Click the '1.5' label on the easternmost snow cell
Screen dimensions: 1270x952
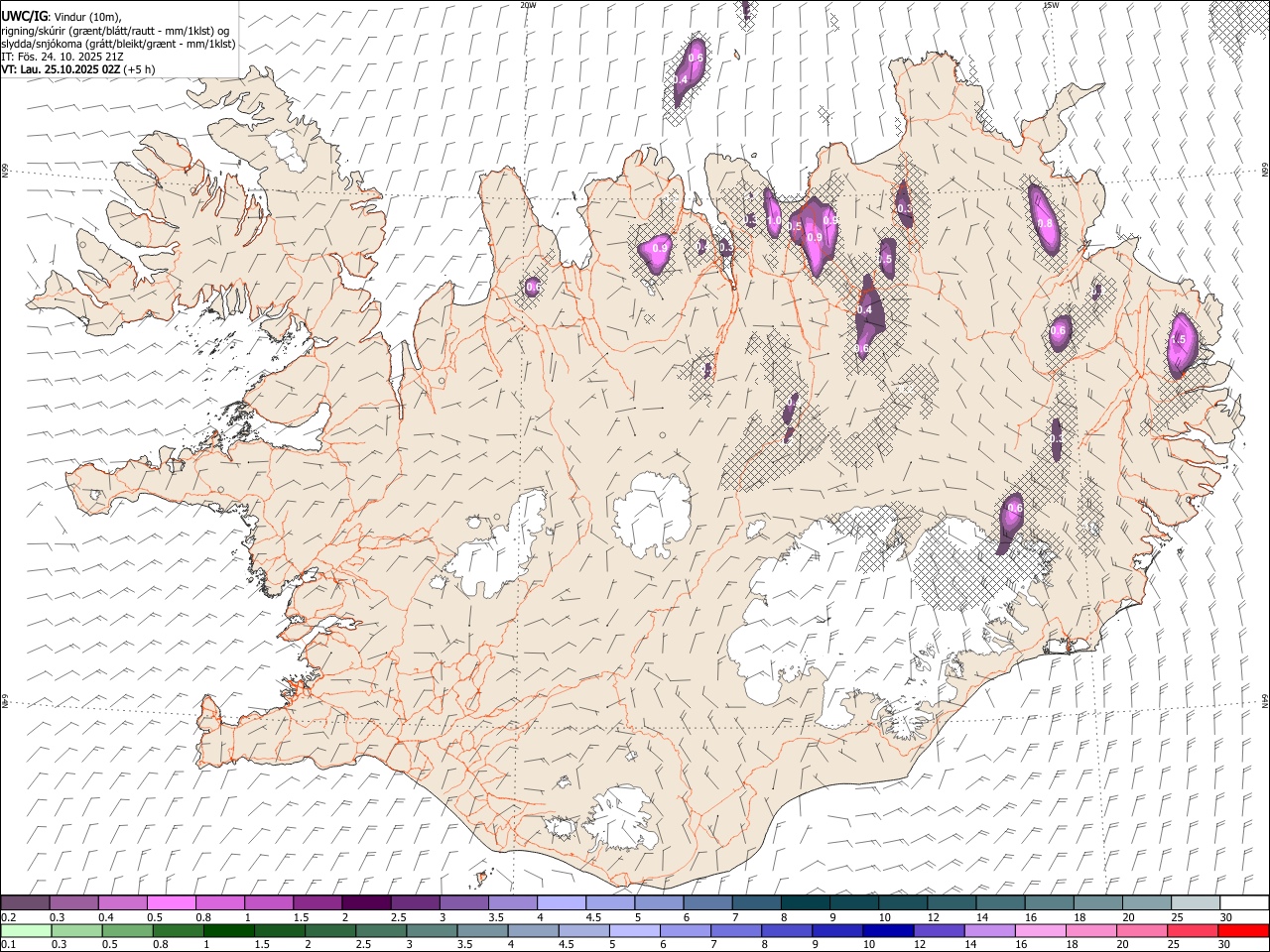[x=1178, y=339]
